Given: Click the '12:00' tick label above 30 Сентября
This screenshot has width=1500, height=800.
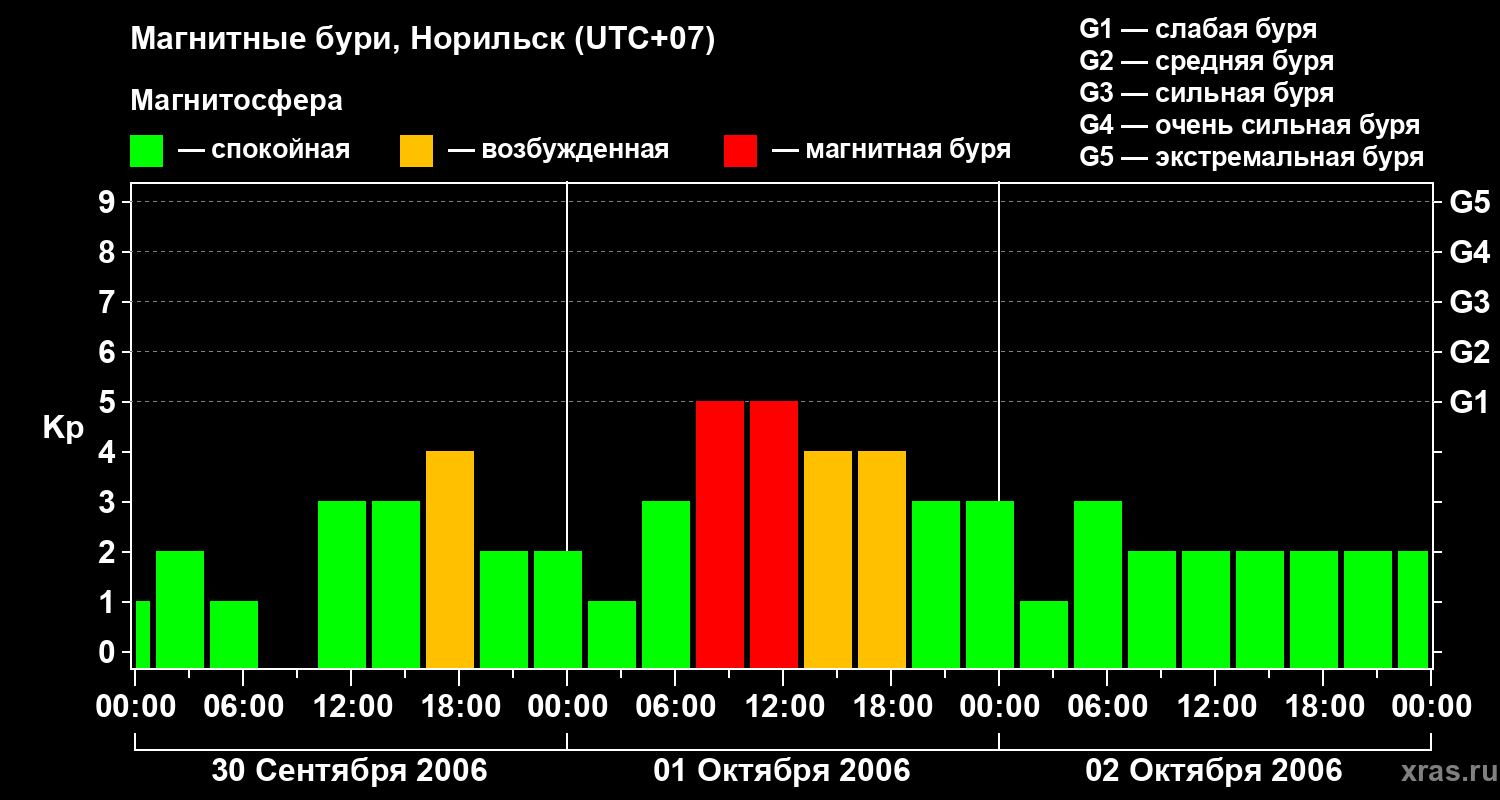Looking at the screenshot, I should [351, 707].
